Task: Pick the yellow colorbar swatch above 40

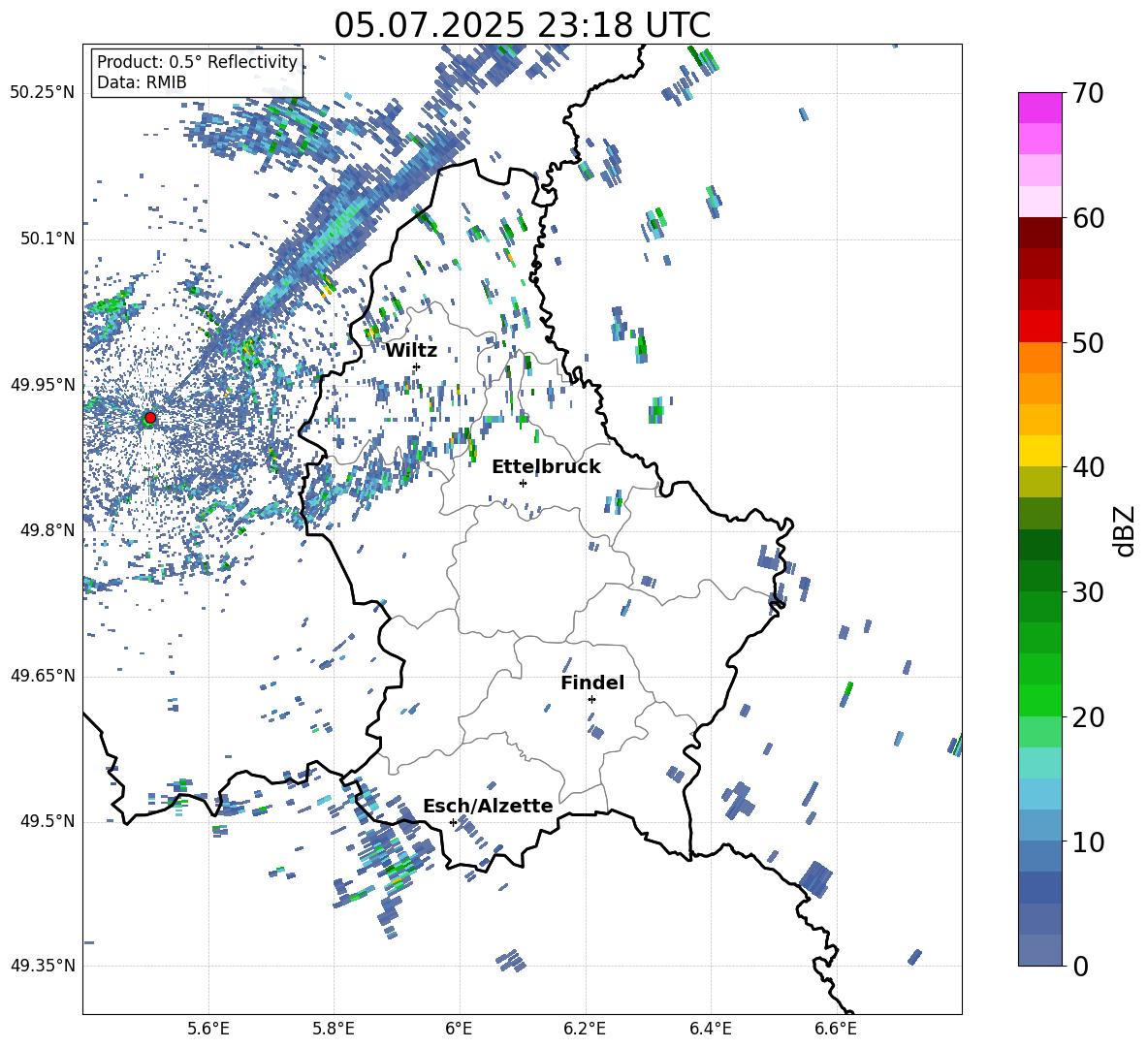Action: click(1039, 451)
